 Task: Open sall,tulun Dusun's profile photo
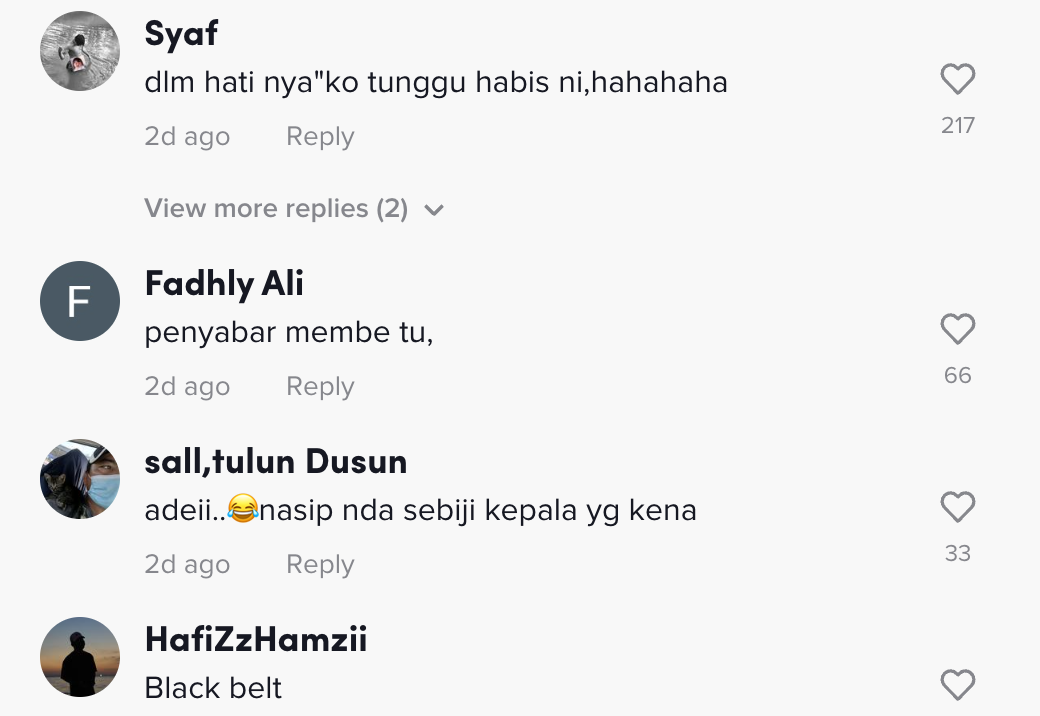(80, 479)
